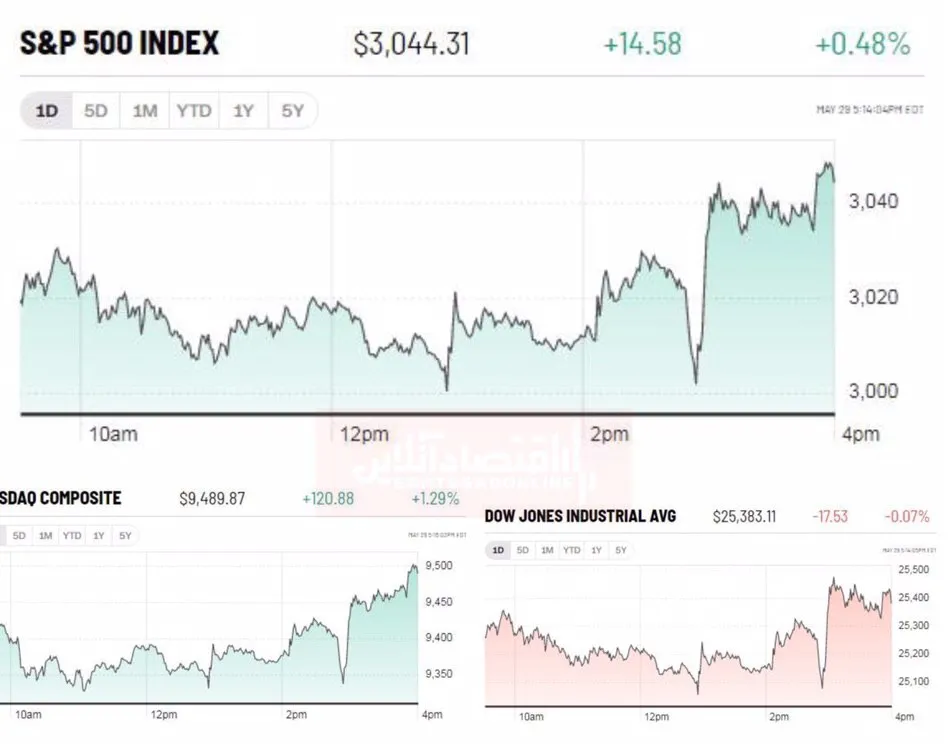Choose YTD range on Dow Jones chart
Screen dimensions: 948x750
[x=571, y=550]
